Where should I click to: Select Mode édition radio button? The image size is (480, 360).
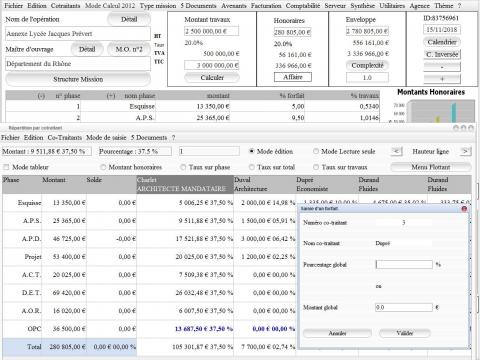point(252,151)
